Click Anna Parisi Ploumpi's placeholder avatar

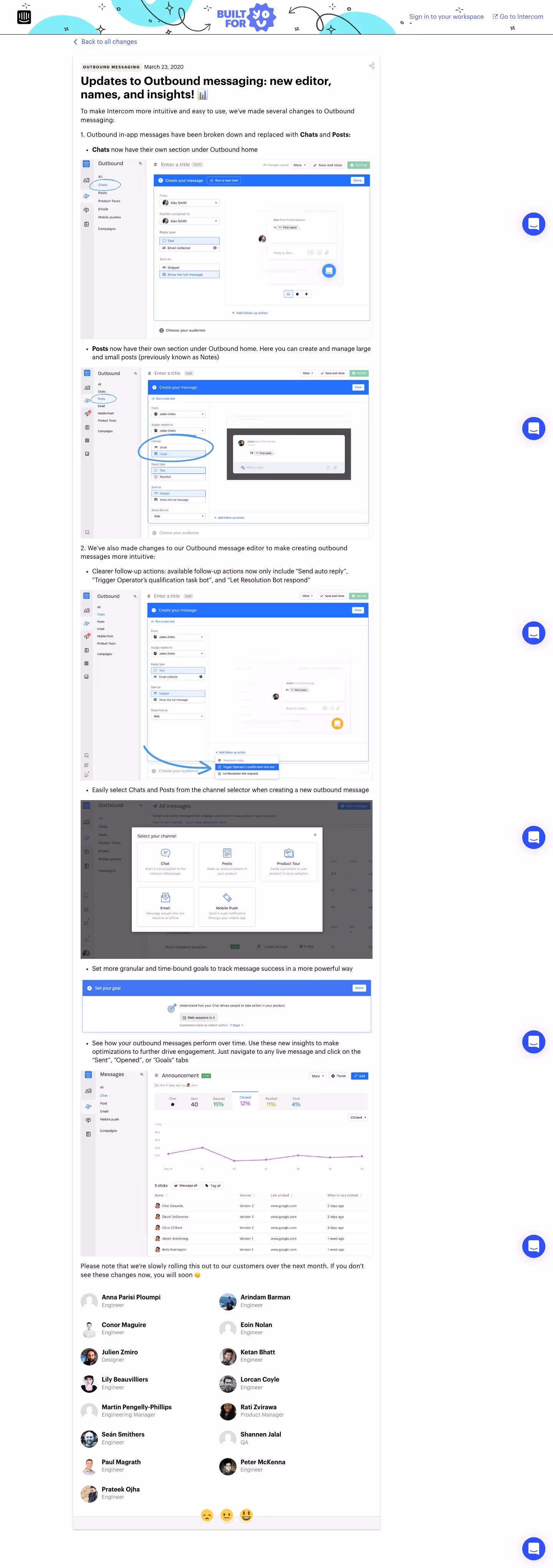click(x=89, y=1301)
